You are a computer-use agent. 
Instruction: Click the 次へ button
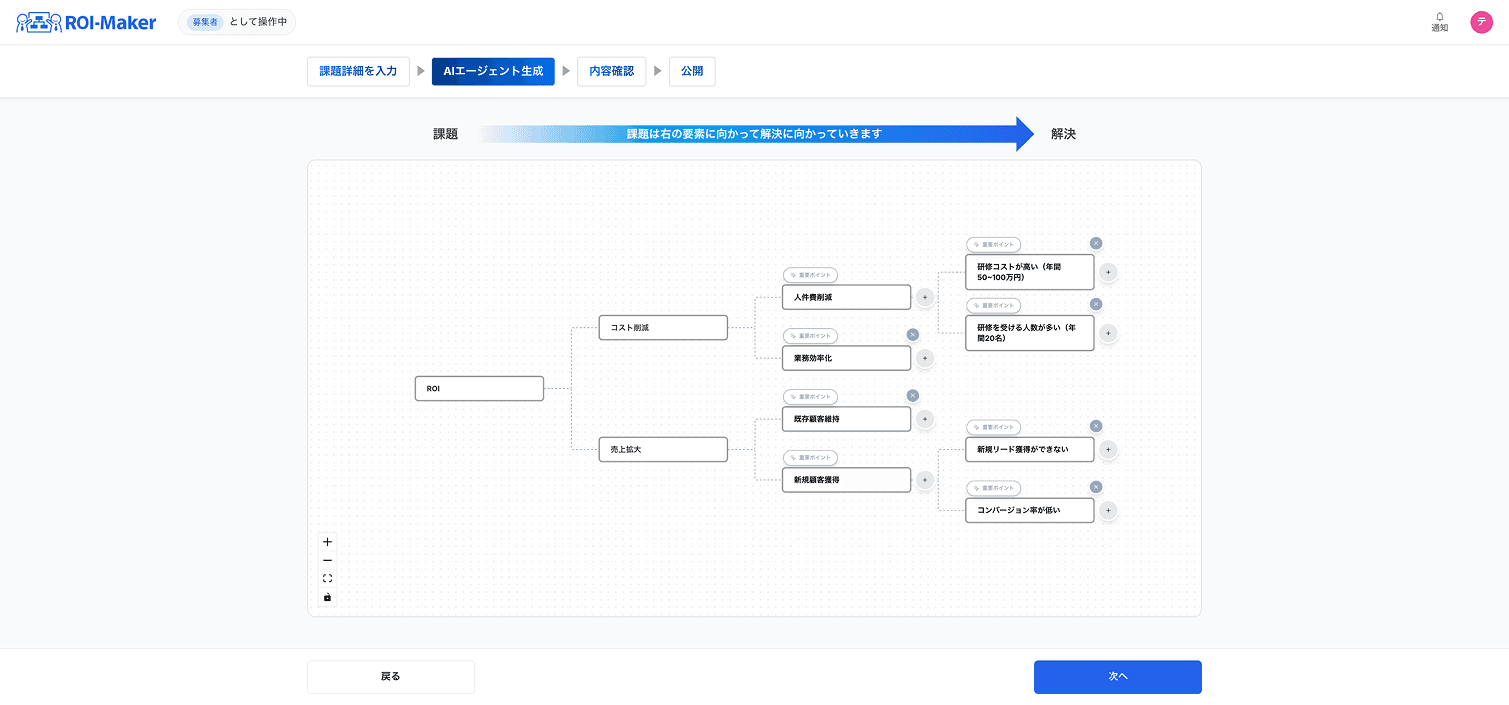(x=1117, y=677)
